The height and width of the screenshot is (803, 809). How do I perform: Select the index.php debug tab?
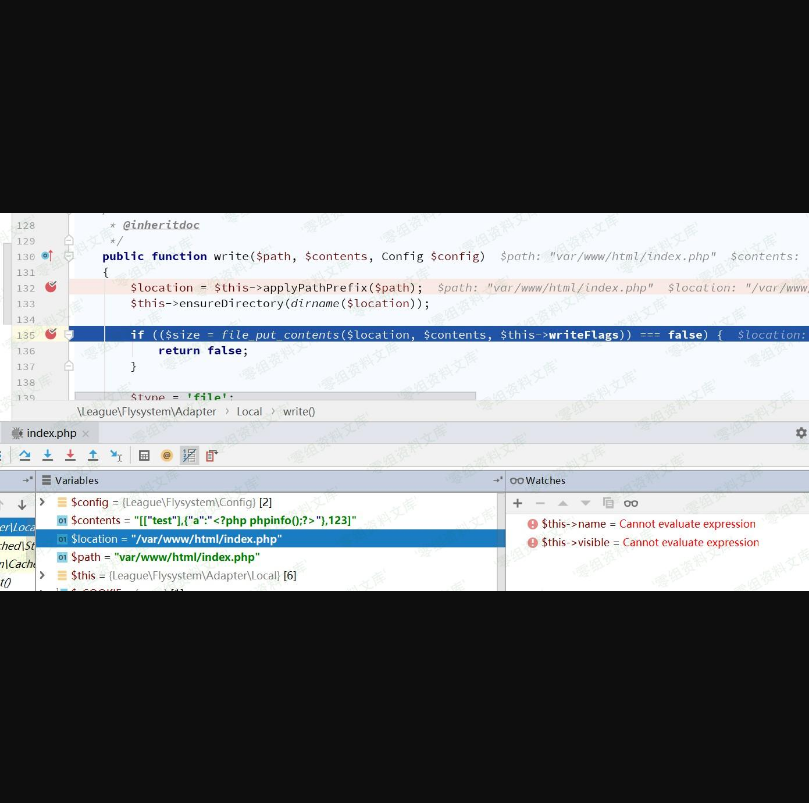(50, 433)
